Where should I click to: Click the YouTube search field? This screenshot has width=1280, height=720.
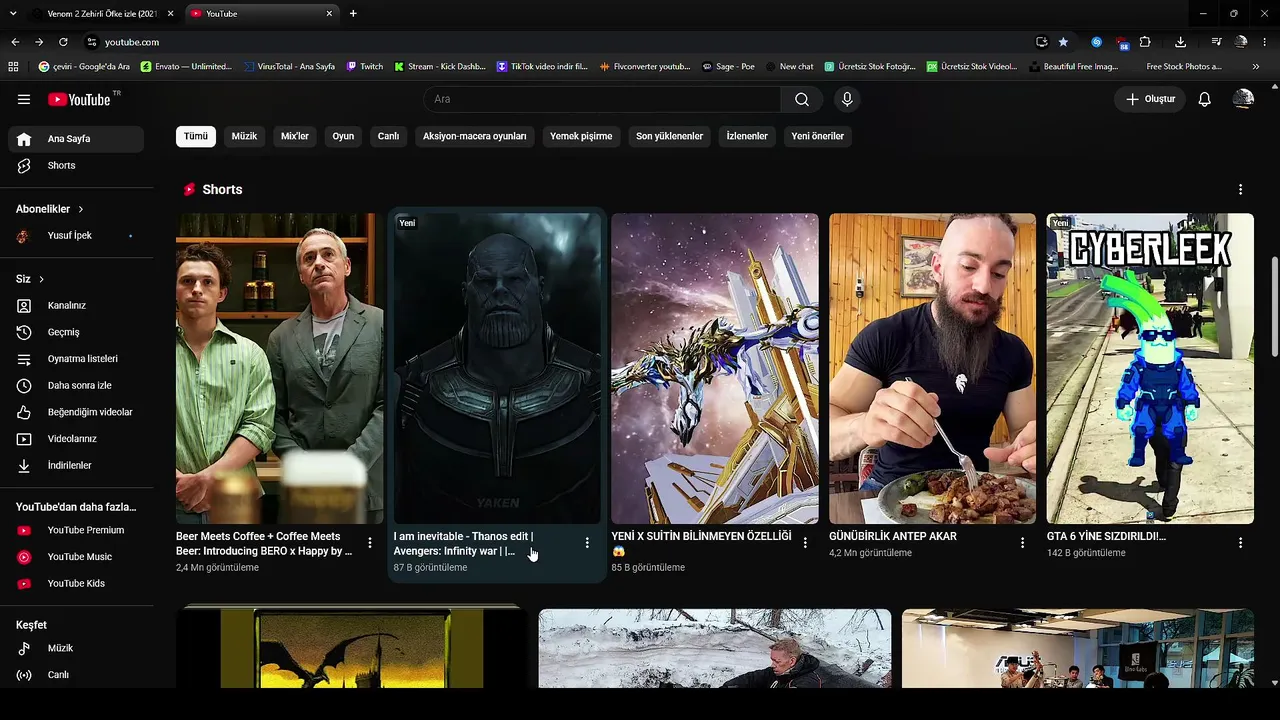point(602,99)
